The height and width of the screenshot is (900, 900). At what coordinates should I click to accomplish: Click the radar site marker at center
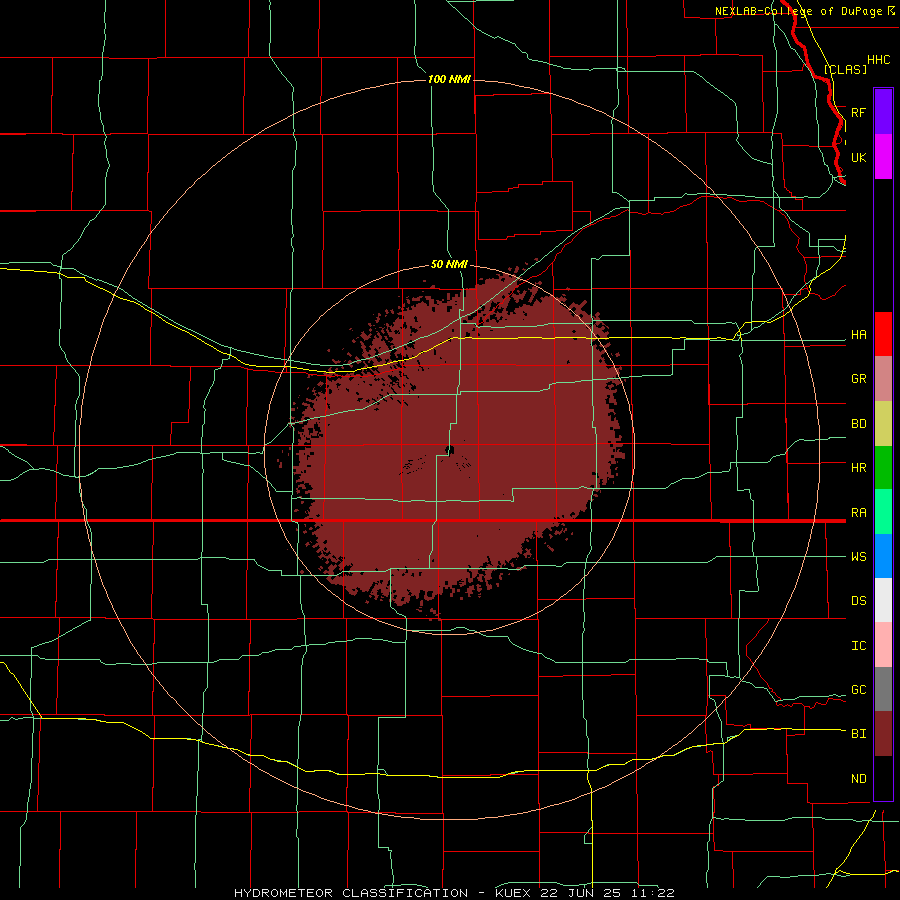(450, 449)
